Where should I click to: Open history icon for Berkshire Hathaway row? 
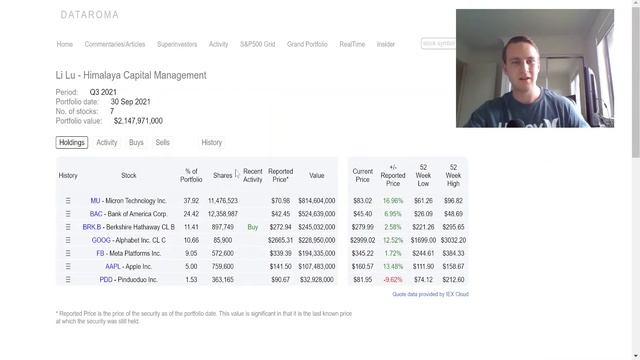pyautogui.click(x=68, y=227)
